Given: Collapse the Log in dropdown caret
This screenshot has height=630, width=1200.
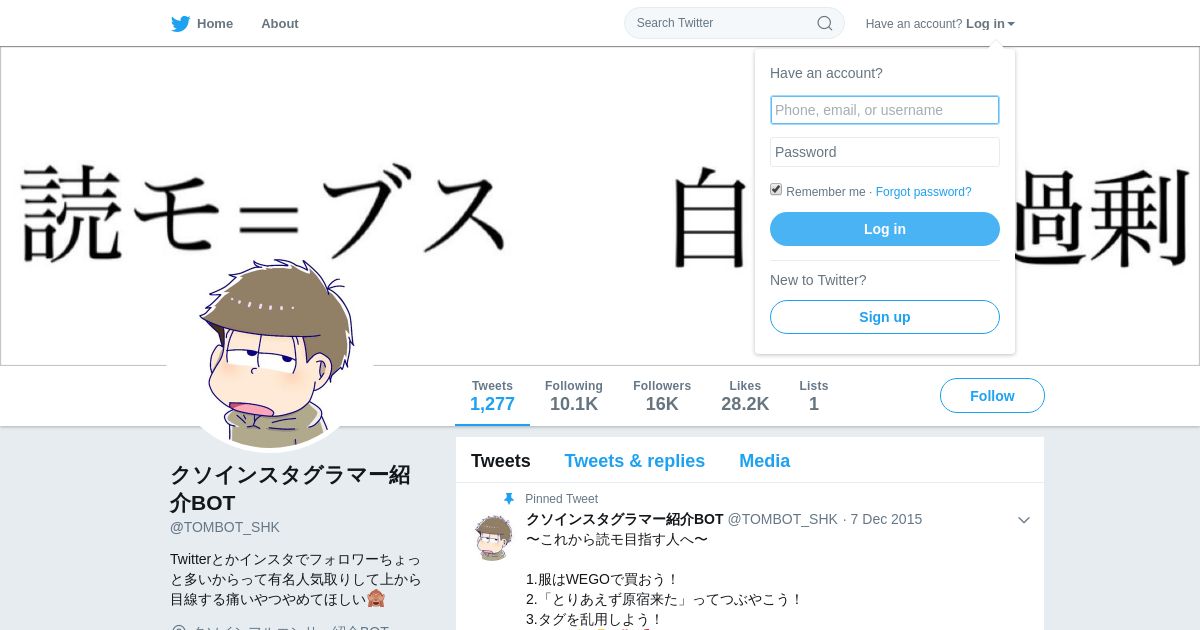Looking at the screenshot, I should tap(1011, 24).
